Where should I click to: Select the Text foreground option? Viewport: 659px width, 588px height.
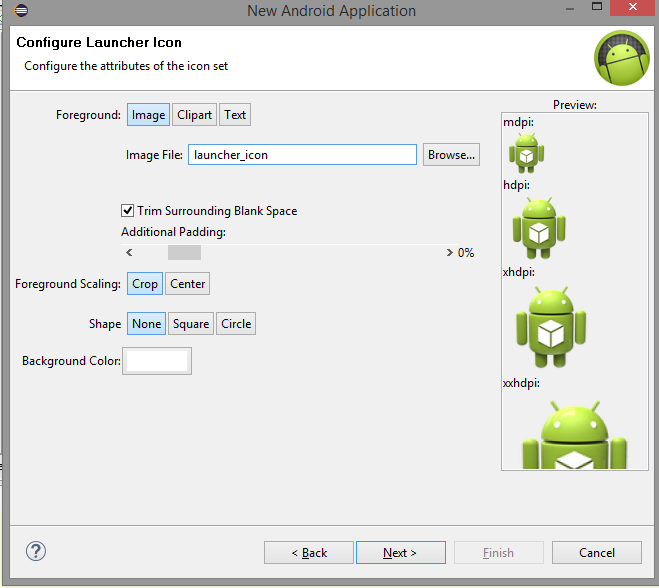[235, 115]
